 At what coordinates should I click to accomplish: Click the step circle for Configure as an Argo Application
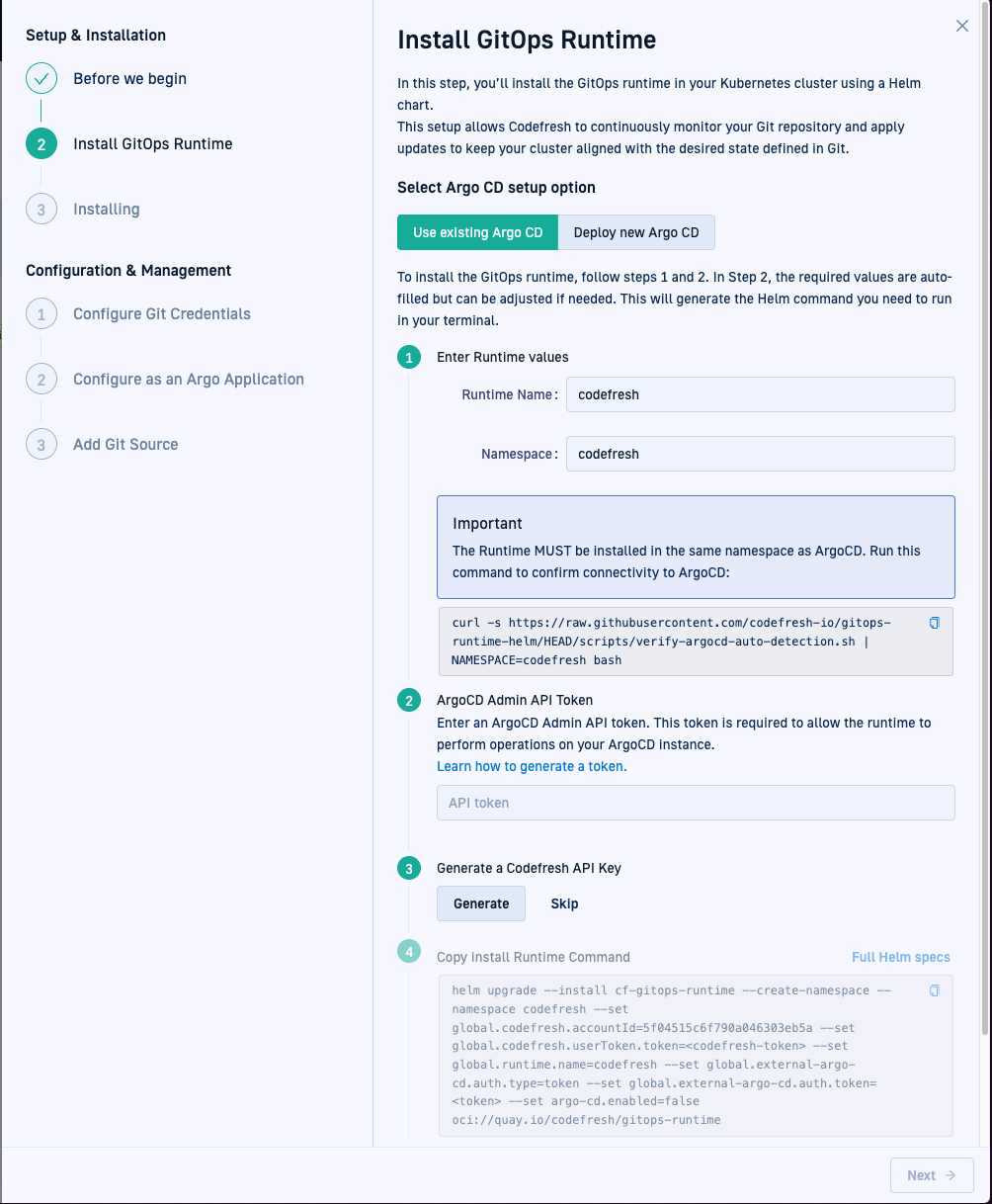click(x=41, y=379)
